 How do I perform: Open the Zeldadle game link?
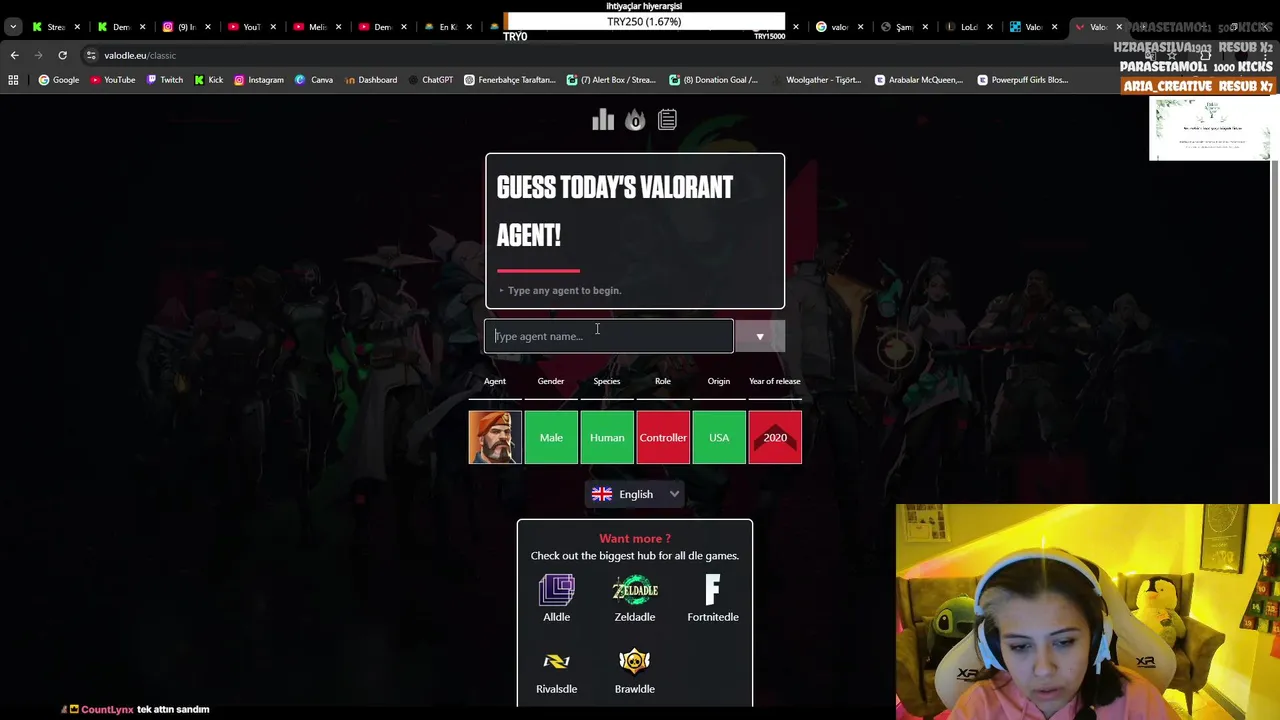tap(635, 598)
